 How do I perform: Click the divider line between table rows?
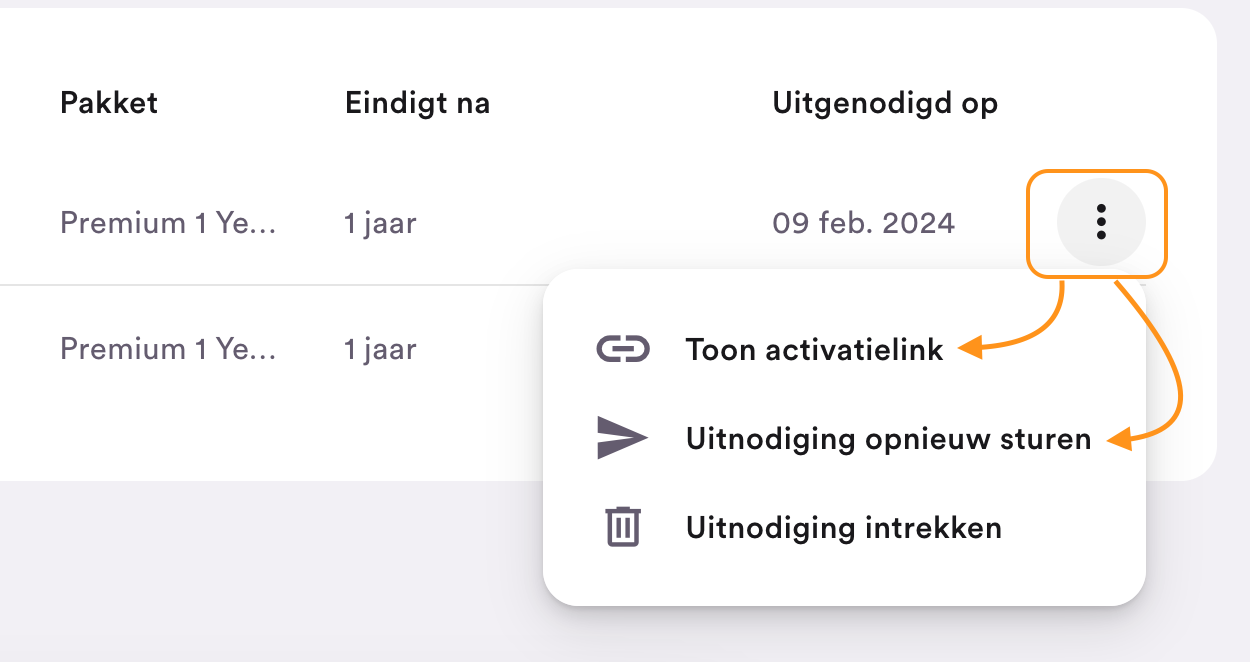click(x=271, y=285)
